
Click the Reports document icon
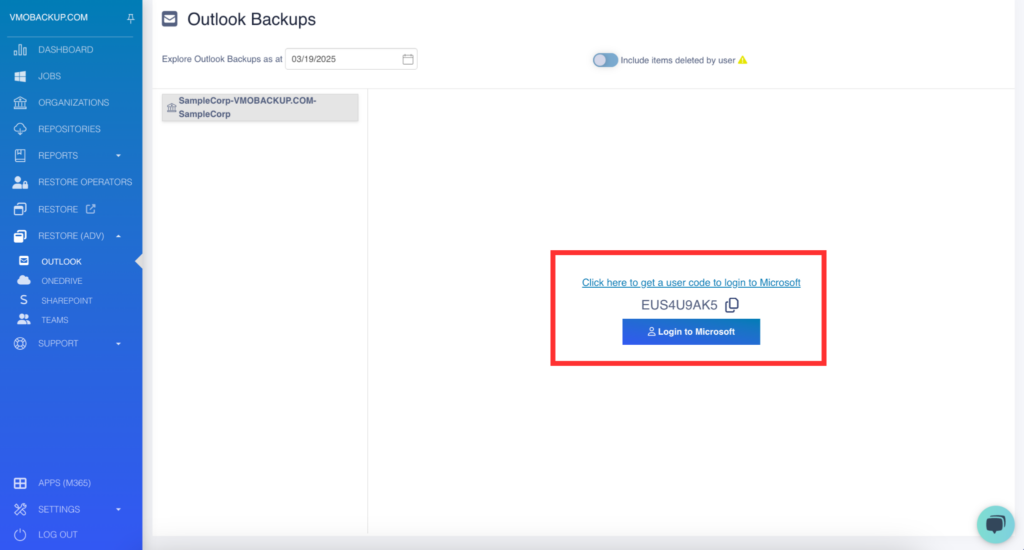click(20, 155)
